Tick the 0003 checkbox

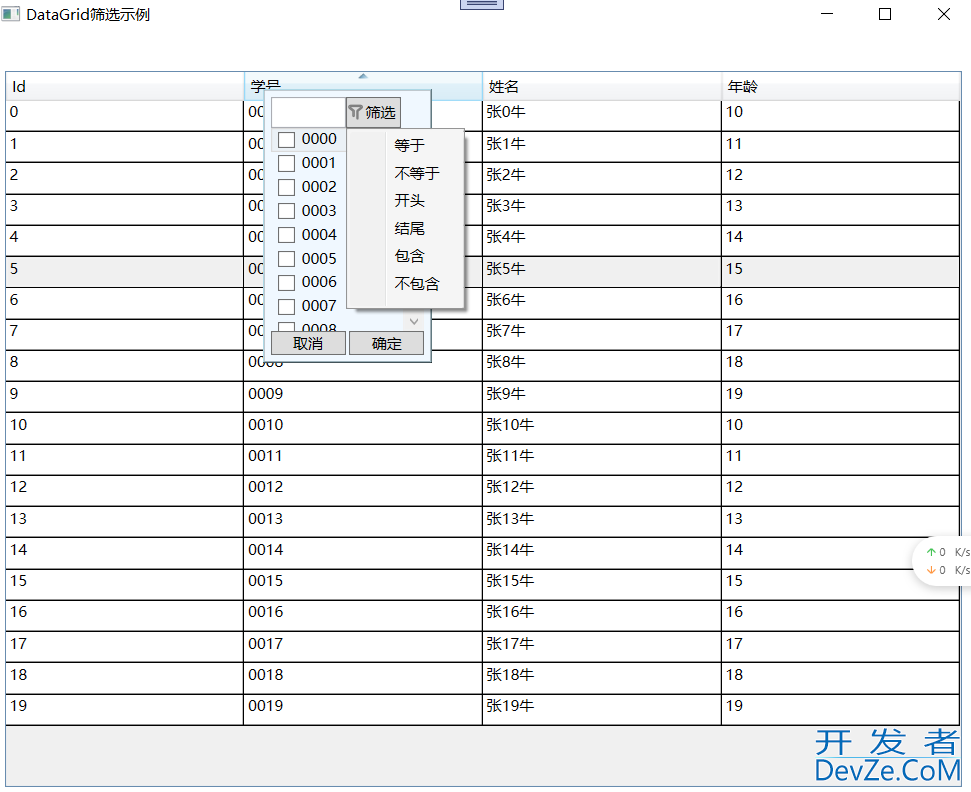[286, 211]
